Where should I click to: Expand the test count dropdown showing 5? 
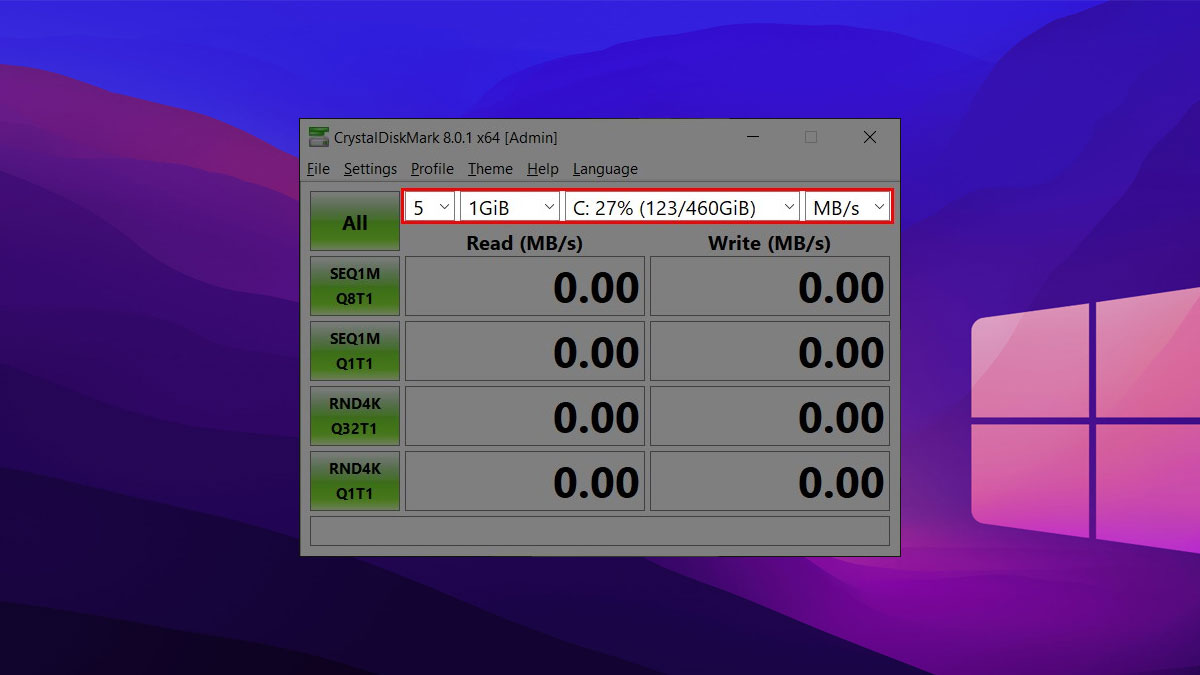tap(430, 207)
